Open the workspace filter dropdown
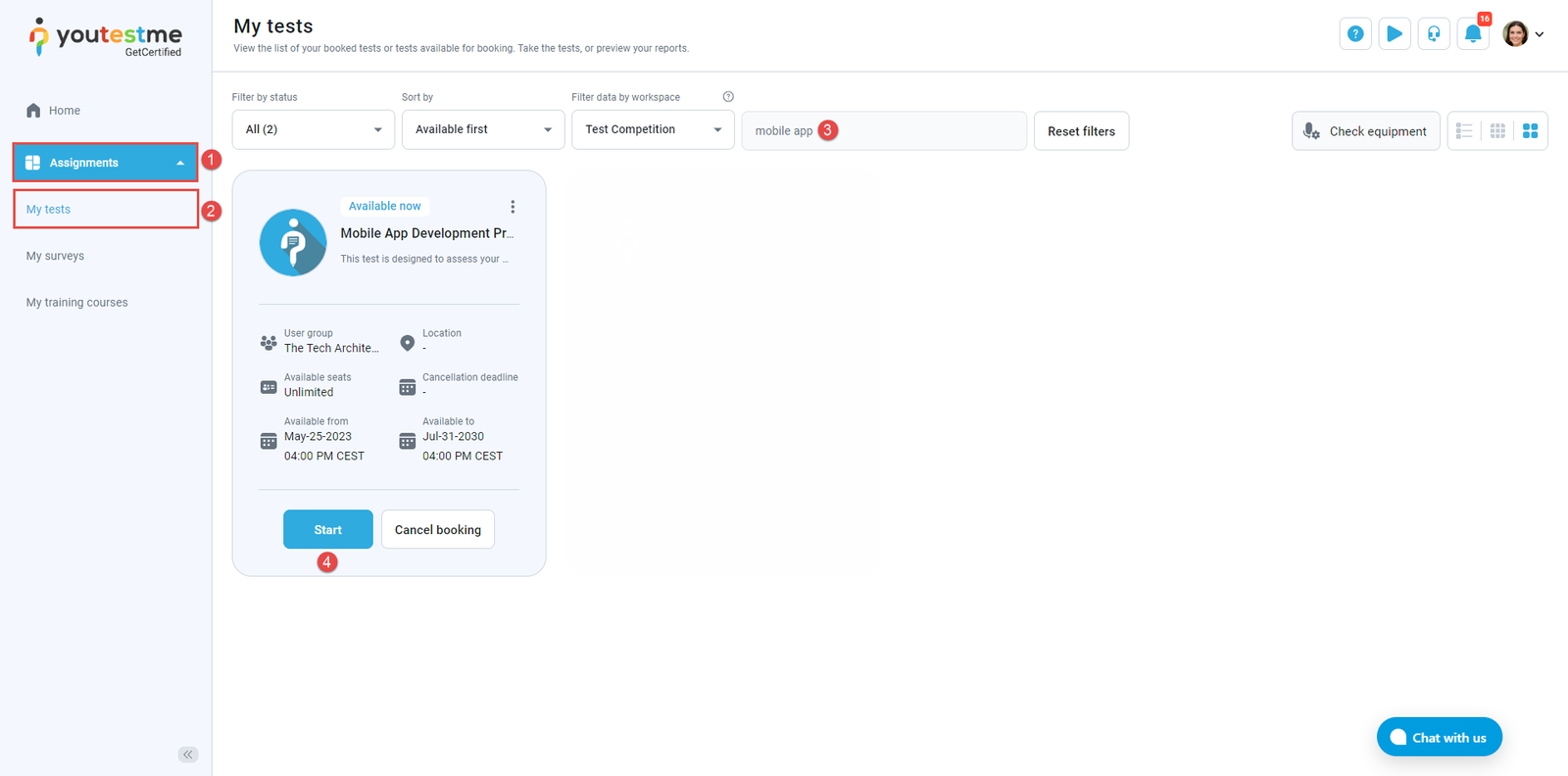This screenshot has width=1568, height=776. pyautogui.click(x=653, y=129)
